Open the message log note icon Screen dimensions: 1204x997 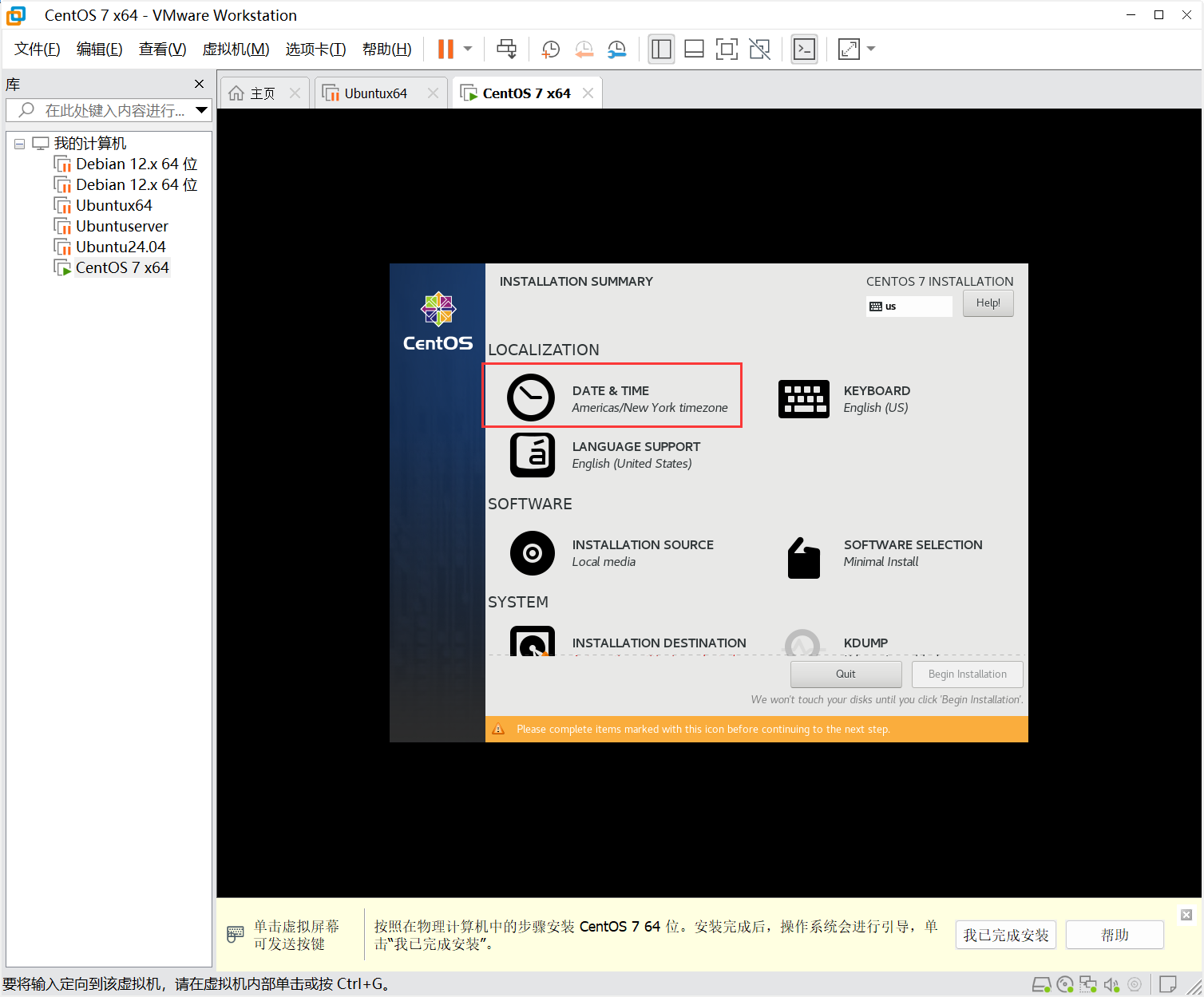[1168, 985]
